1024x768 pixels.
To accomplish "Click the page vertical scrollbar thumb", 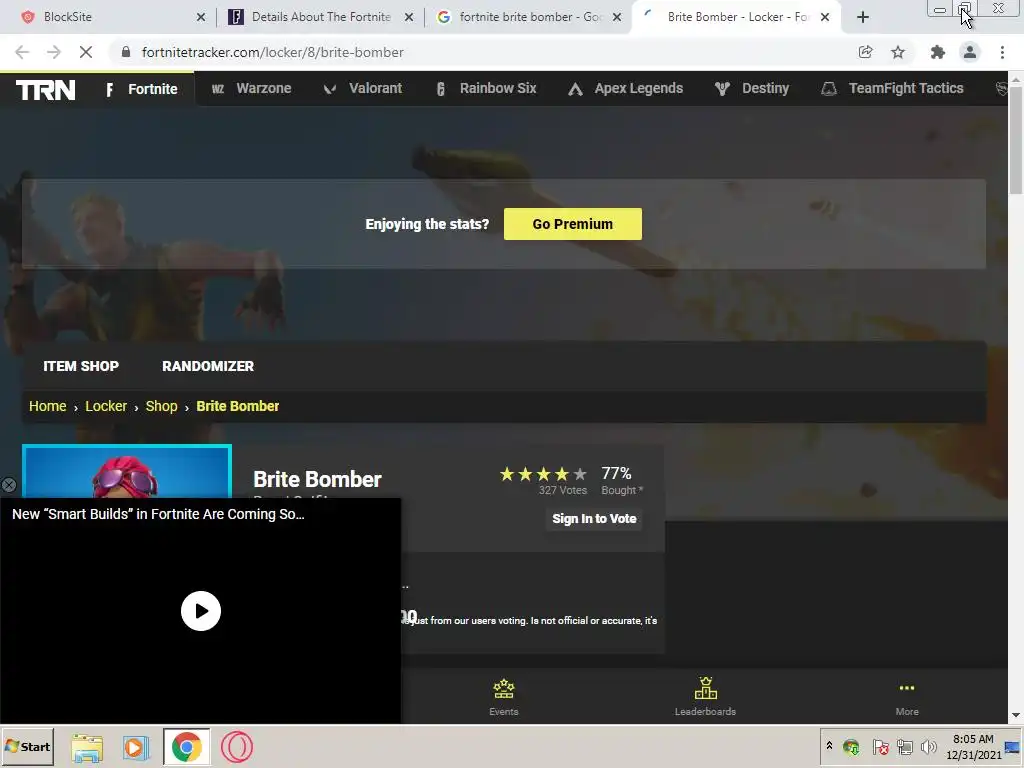I will (1016, 140).
